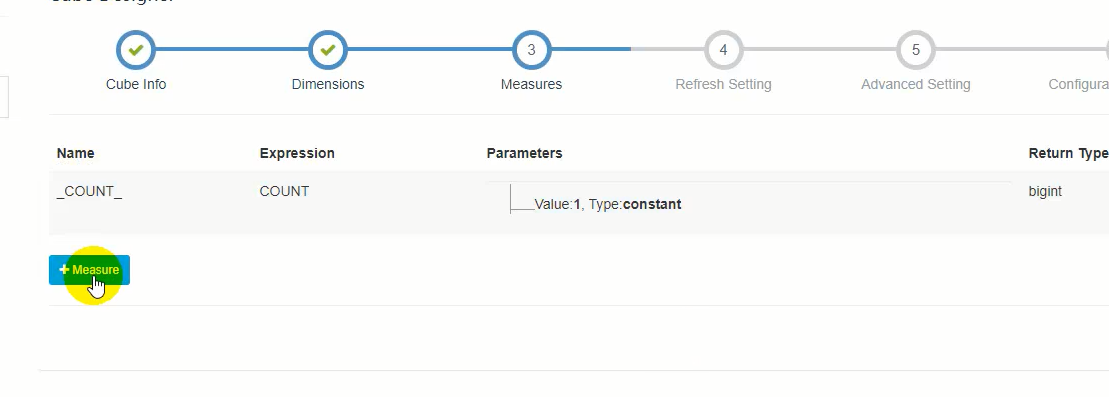1109x397 pixels.
Task: Select the _COUNT_ measure row name
Action: click(89, 192)
